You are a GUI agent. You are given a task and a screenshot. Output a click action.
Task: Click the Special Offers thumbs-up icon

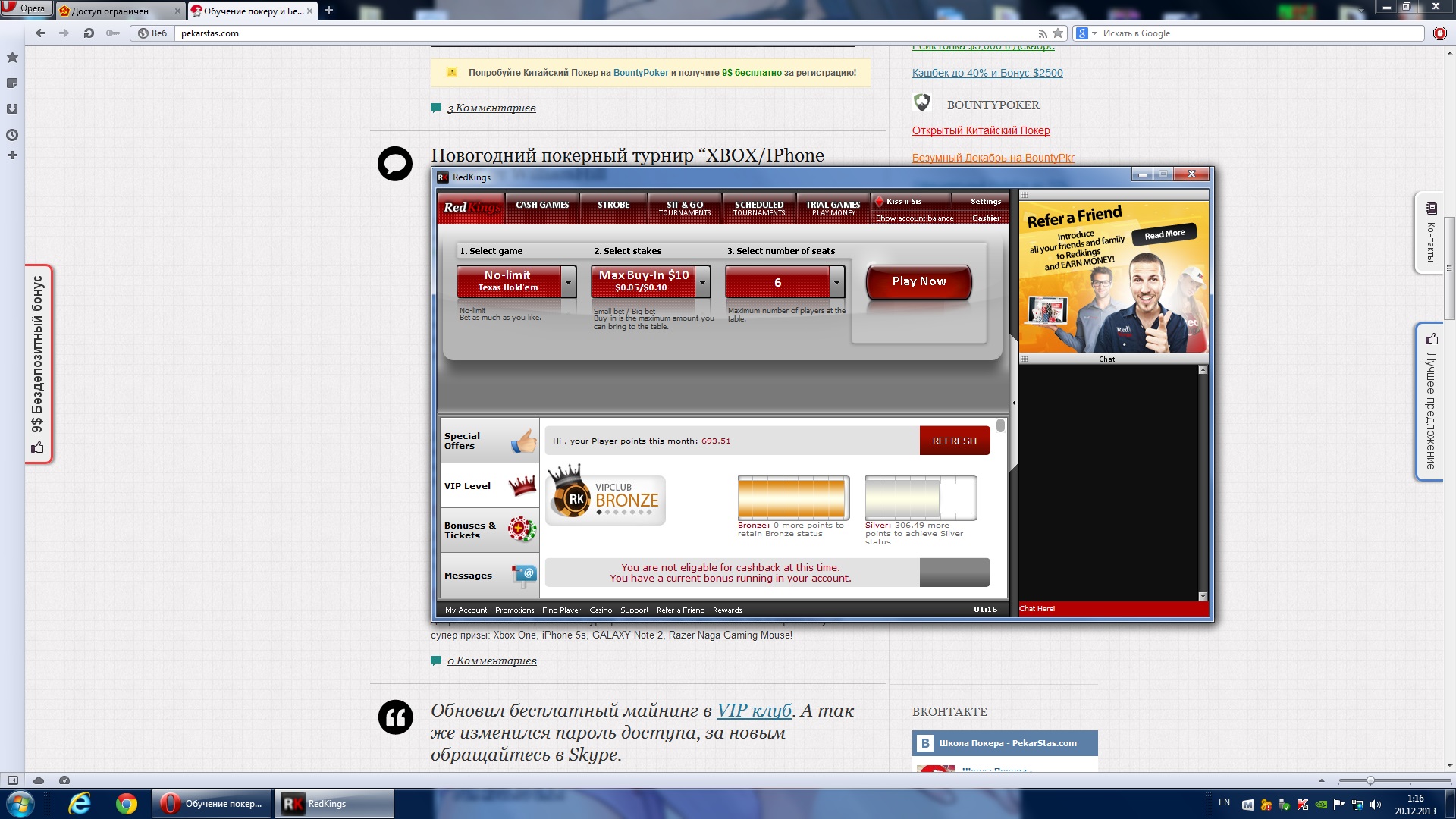523,441
